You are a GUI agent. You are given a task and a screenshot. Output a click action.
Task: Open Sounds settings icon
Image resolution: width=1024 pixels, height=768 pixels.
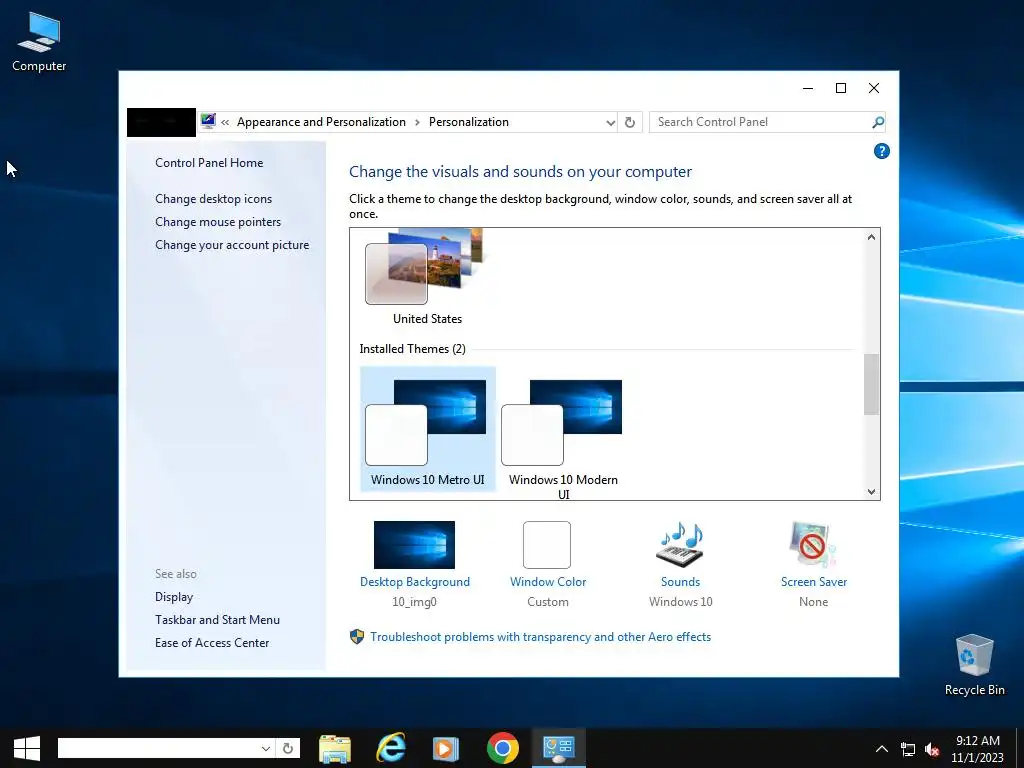tap(680, 545)
